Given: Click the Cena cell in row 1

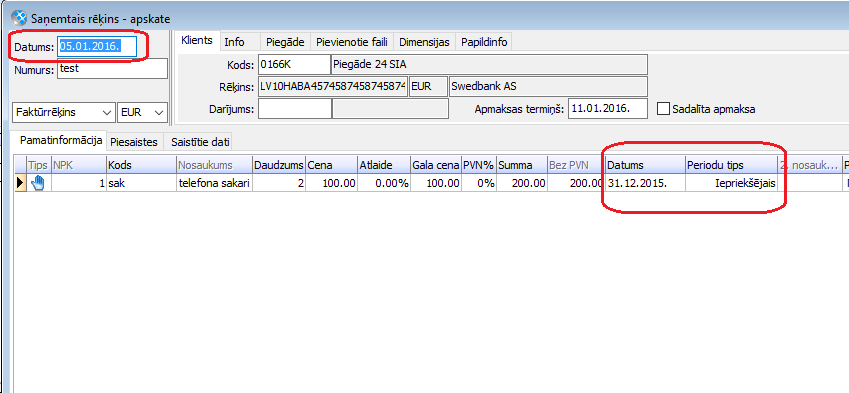Looking at the screenshot, I should (331, 184).
